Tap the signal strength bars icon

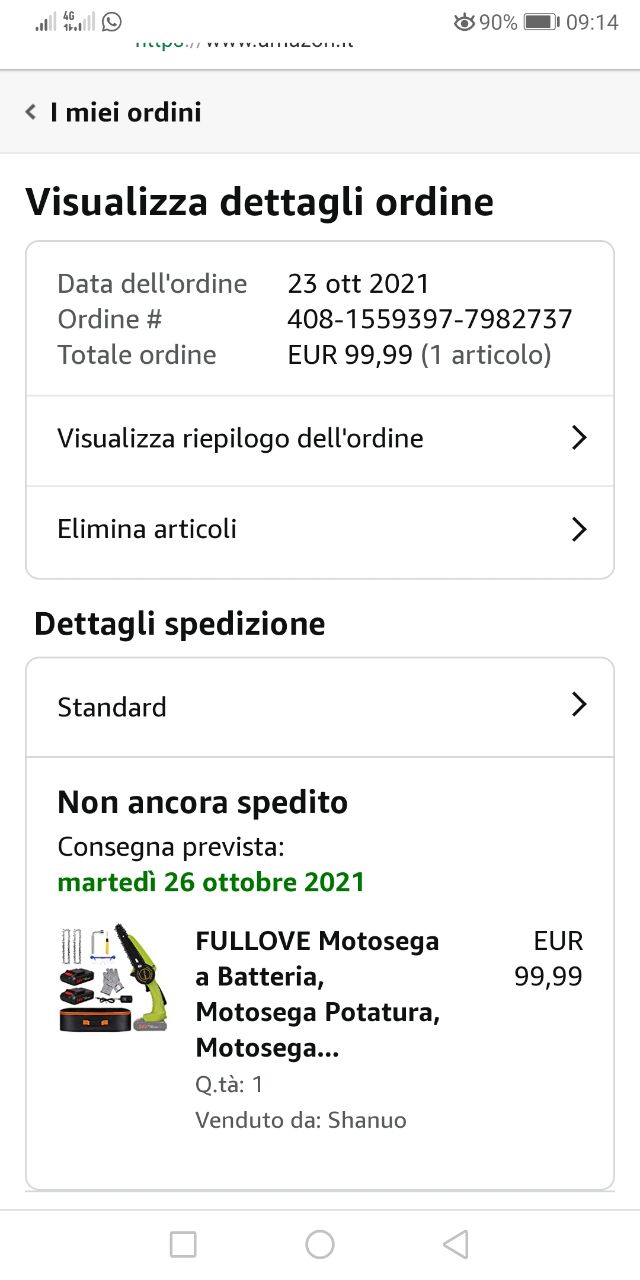[46, 22]
